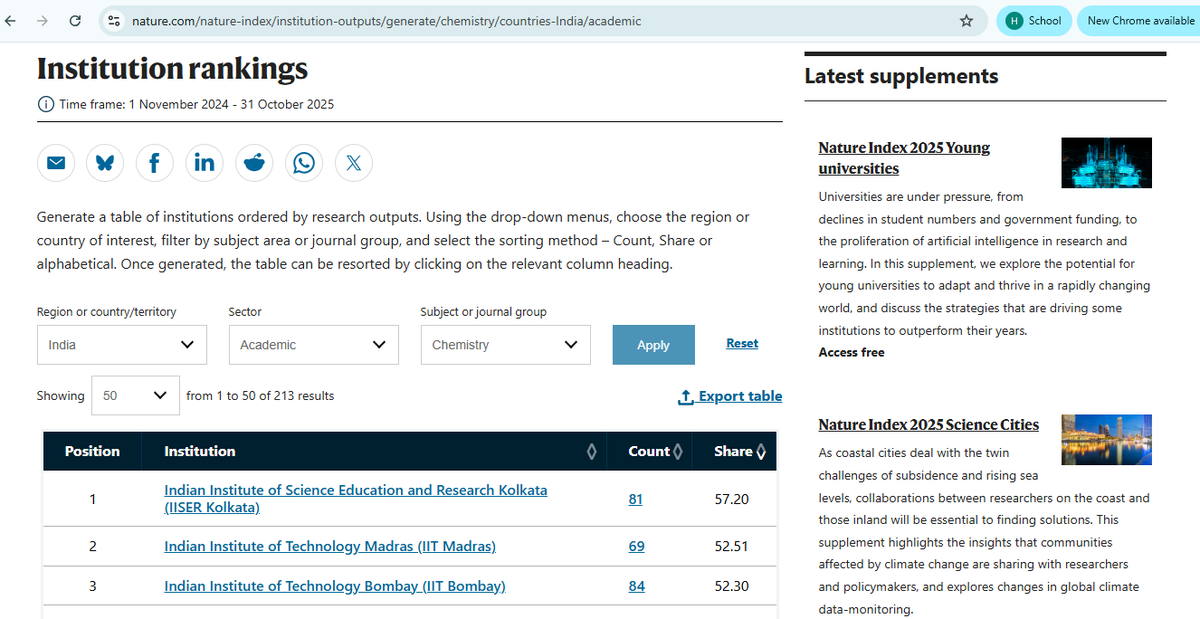The image size is (1200, 619).
Task: Bookmark this page with star icon
Action: click(x=966, y=20)
